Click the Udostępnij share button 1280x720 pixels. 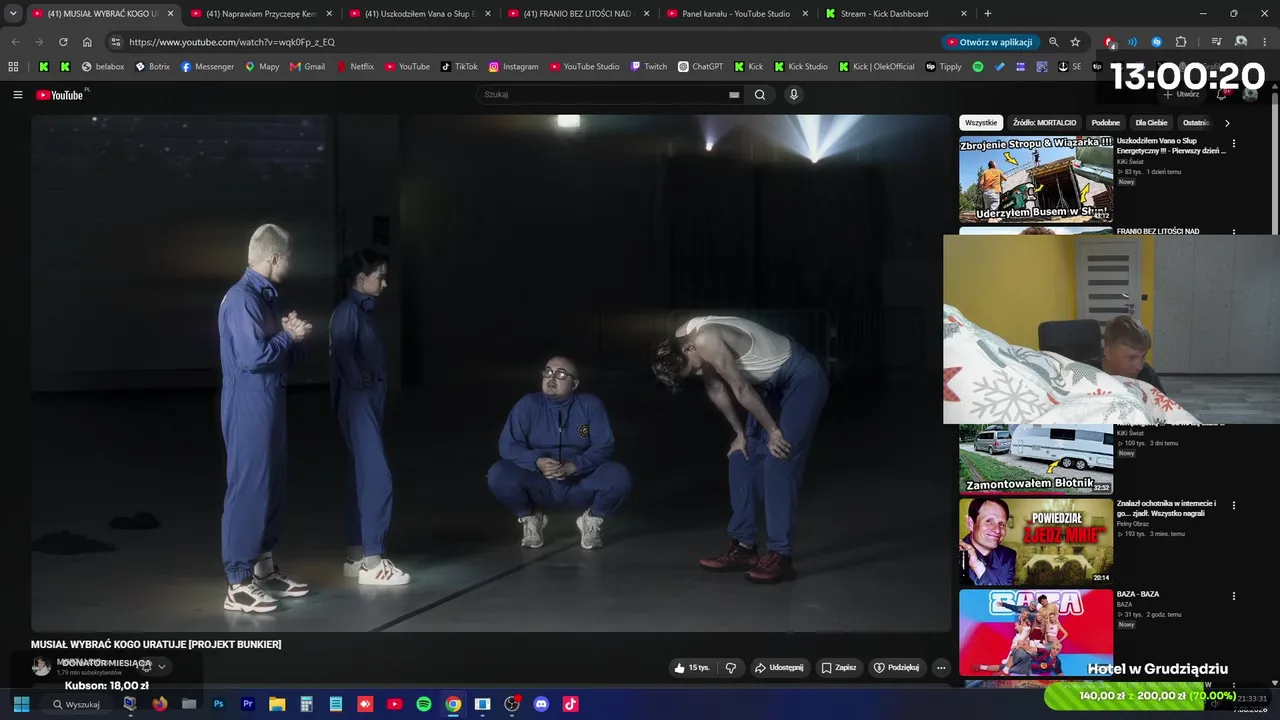[x=779, y=667]
